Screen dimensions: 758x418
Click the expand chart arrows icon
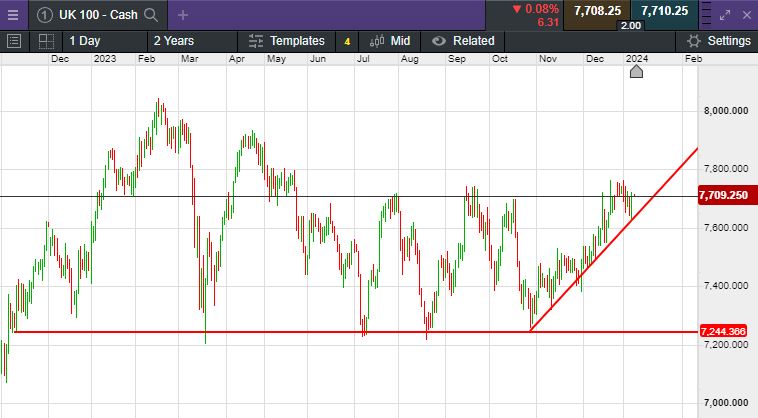coord(727,15)
